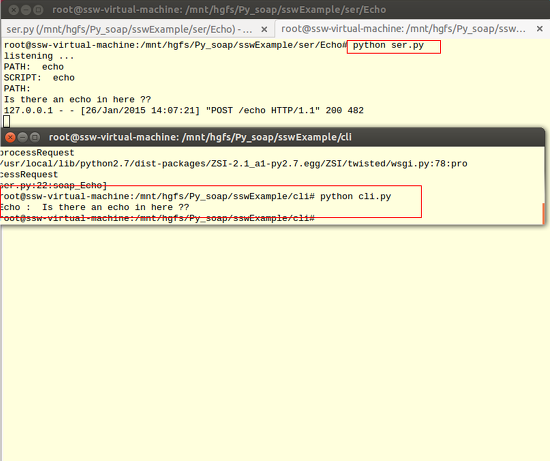The height and width of the screenshot is (461, 550).
Task: Maximize the ser/Echo background terminal window
Action: click(38, 10)
